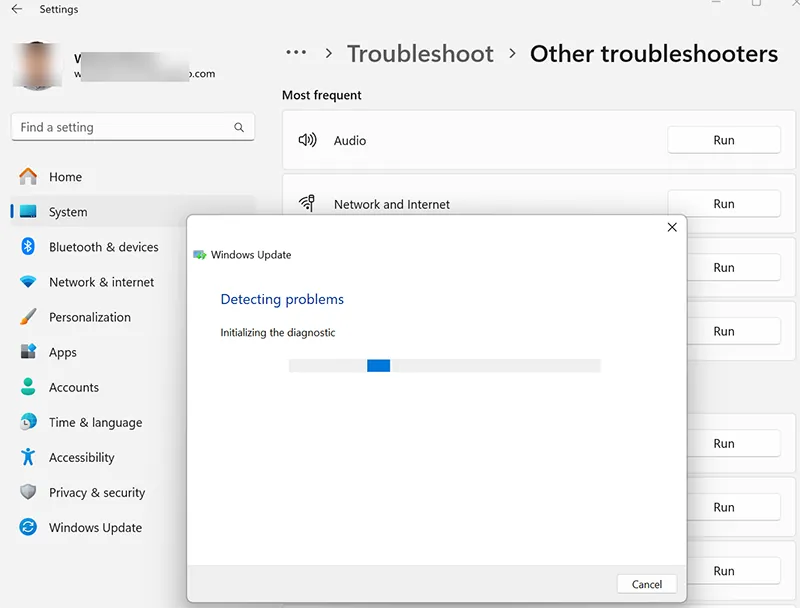Click the Windows Update dialog icon
Image resolution: width=800 pixels, height=608 pixels.
tap(199, 255)
